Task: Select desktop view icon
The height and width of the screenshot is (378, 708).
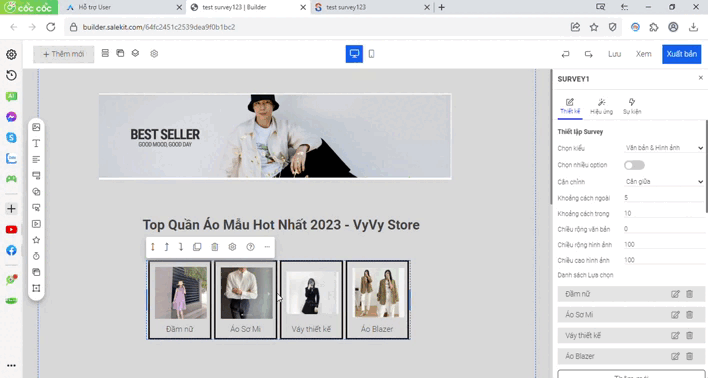Action: [354, 54]
